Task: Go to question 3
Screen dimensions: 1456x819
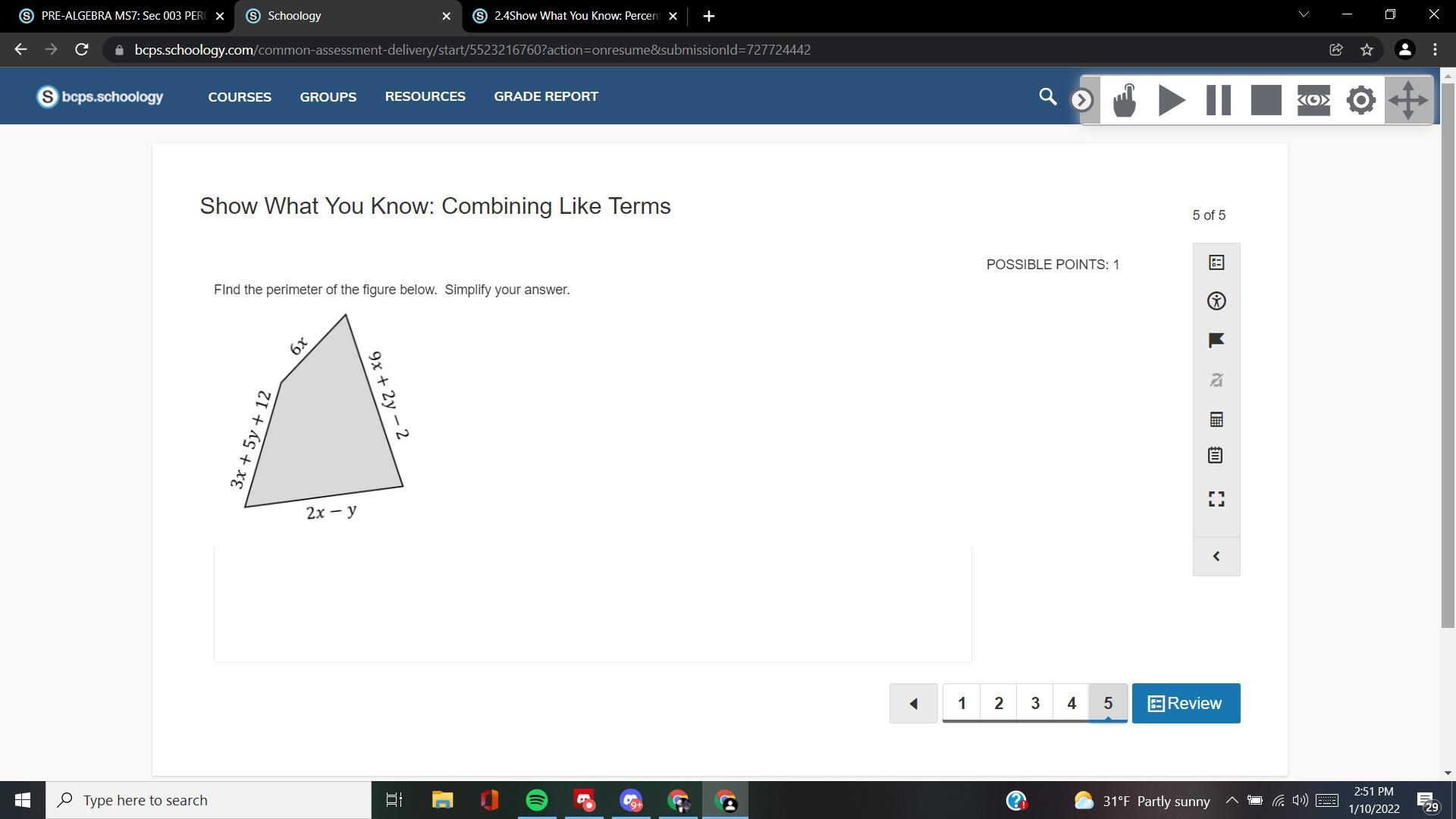Action: click(1034, 704)
